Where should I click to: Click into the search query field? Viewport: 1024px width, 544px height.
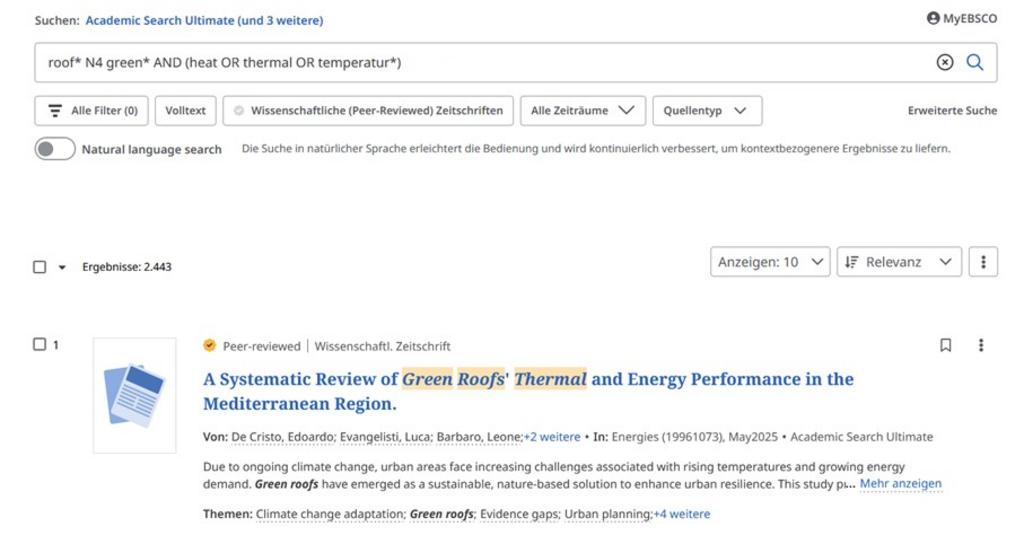click(x=480, y=63)
